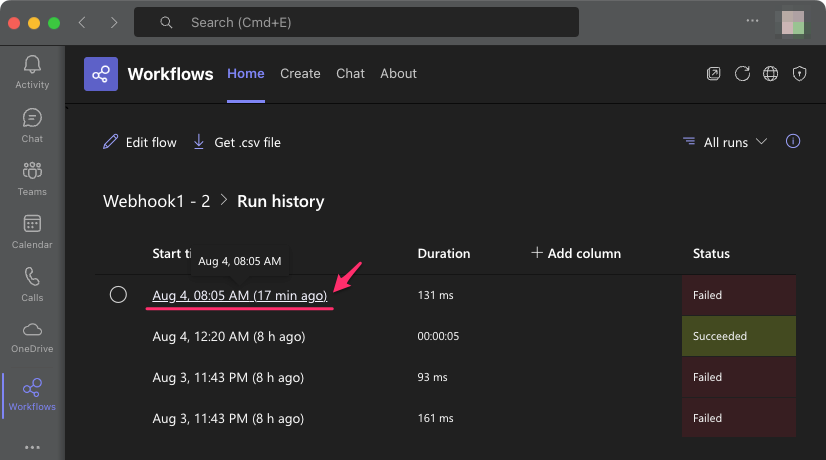Pop out the Workflows app window

(x=713, y=73)
